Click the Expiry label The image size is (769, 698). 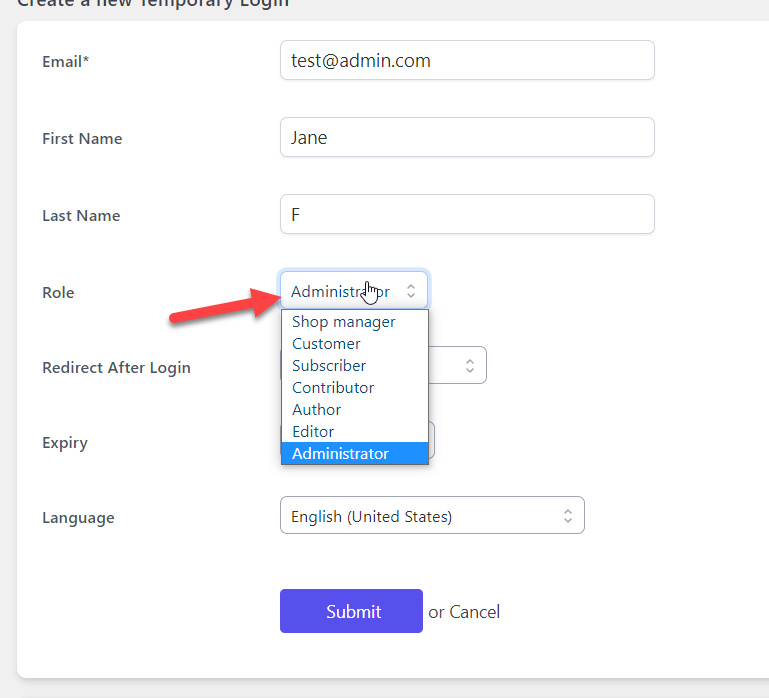65,443
